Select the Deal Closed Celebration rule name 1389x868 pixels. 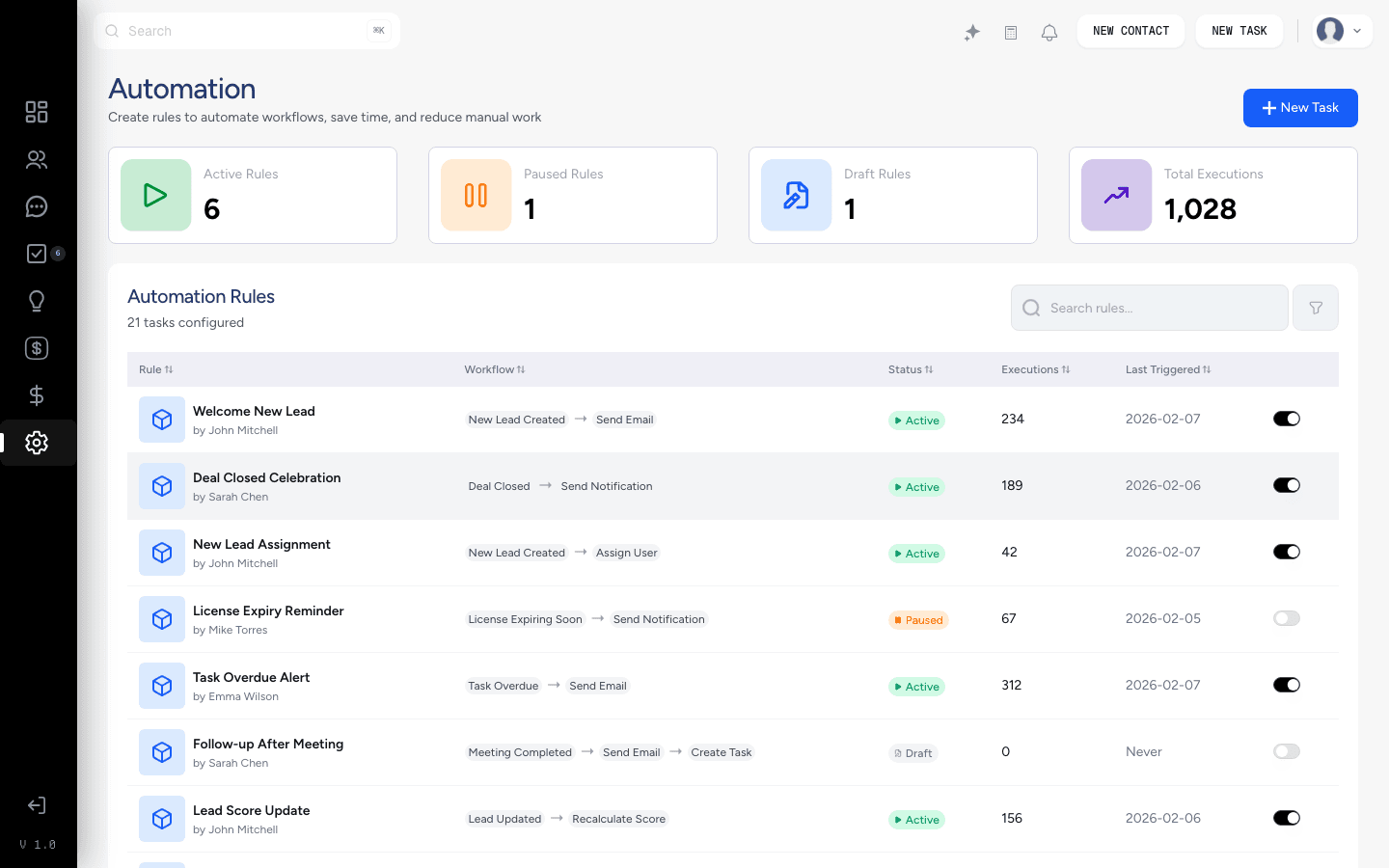point(266,477)
